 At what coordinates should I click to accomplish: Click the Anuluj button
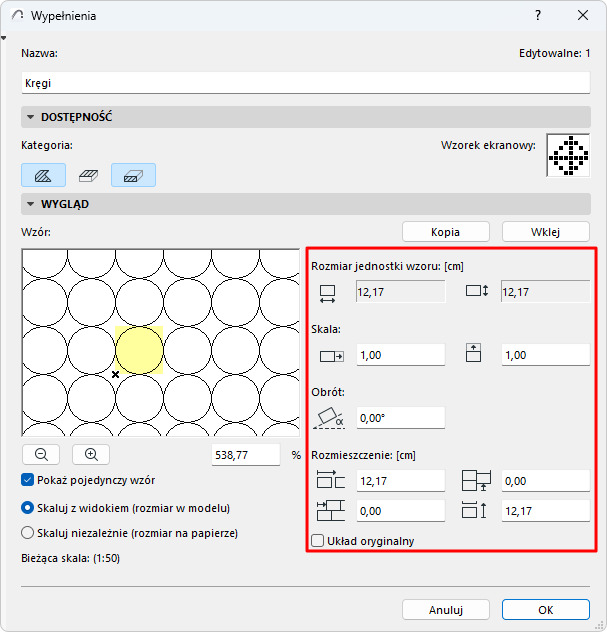point(446,609)
